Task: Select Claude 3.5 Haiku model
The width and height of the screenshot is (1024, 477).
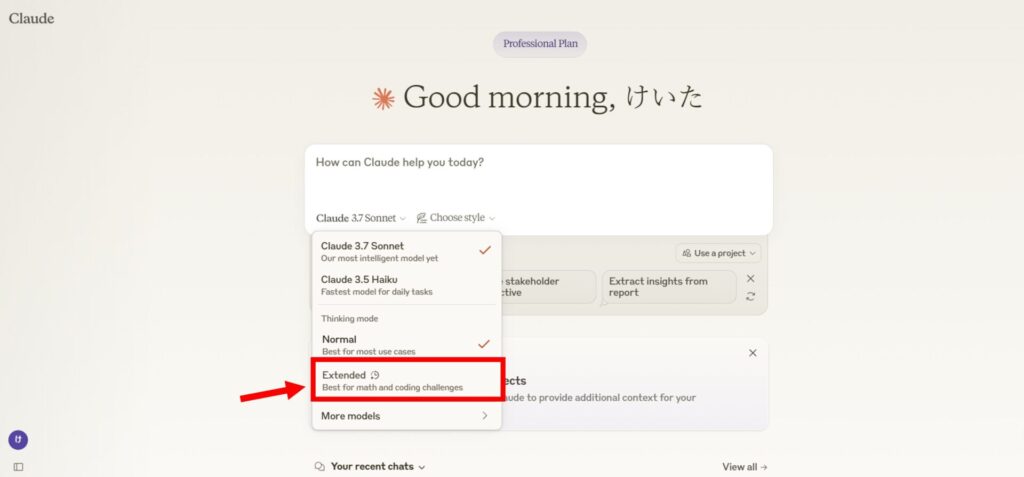Action: tap(407, 285)
